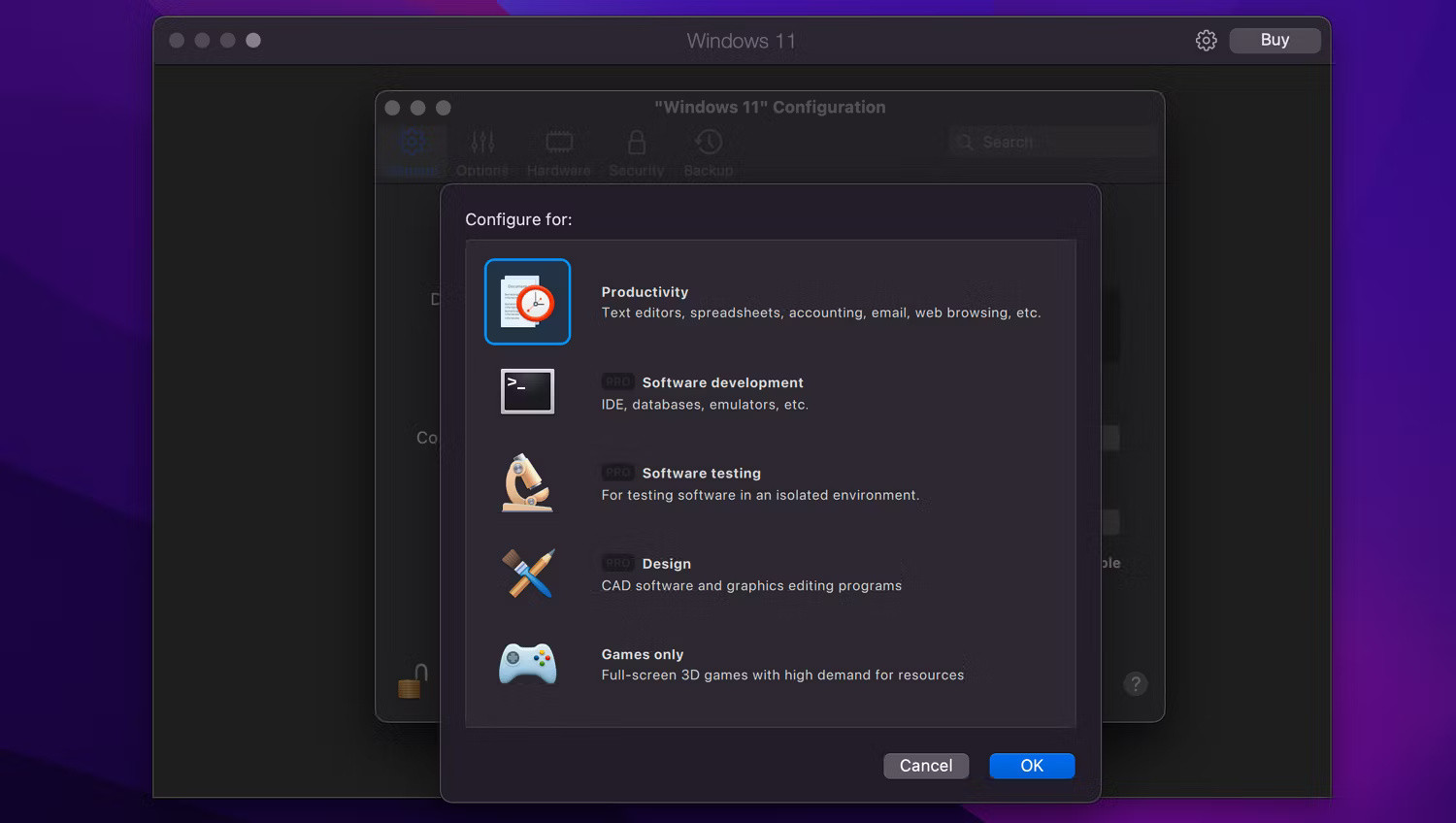The image size is (1456, 823).
Task: Select the Software development title text
Action: click(722, 382)
